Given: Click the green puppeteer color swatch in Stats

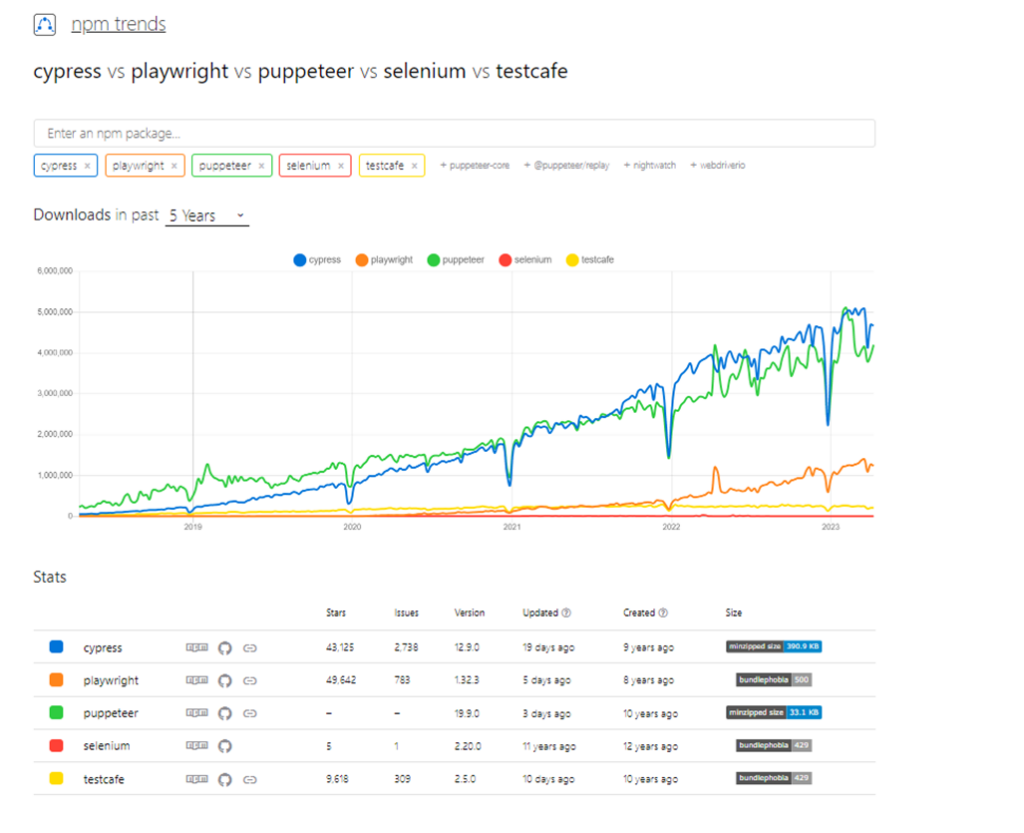Looking at the screenshot, I should pos(57,713).
